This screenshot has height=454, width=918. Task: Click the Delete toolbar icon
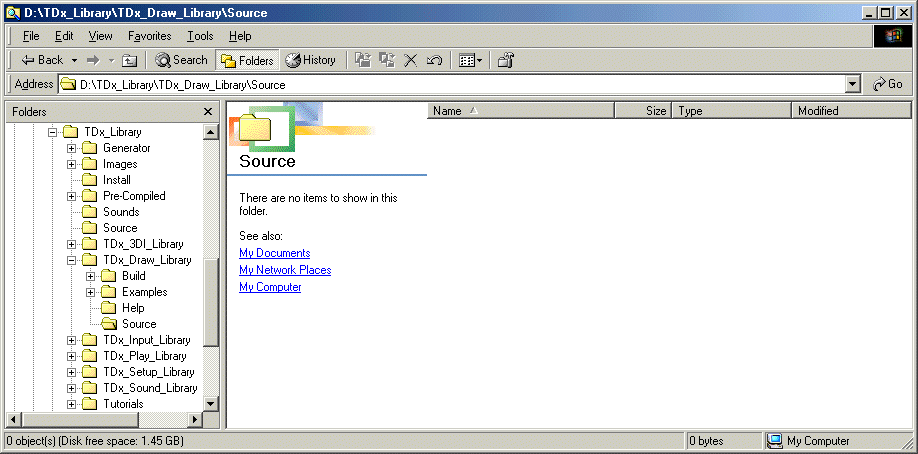[410, 60]
